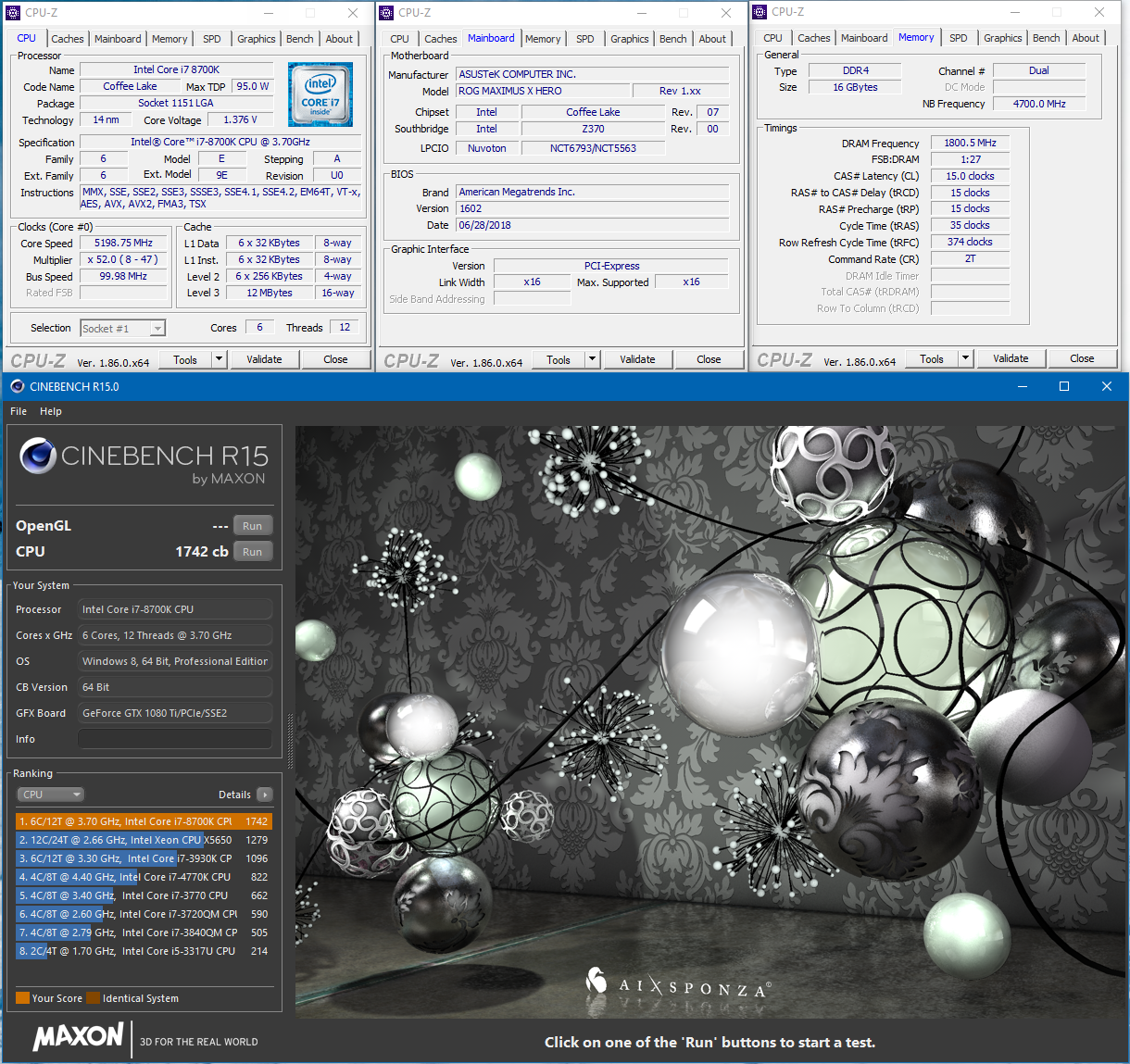Minimize the Cinebench R15 window
Screen dimensions: 1130x1064
click(1023, 386)
